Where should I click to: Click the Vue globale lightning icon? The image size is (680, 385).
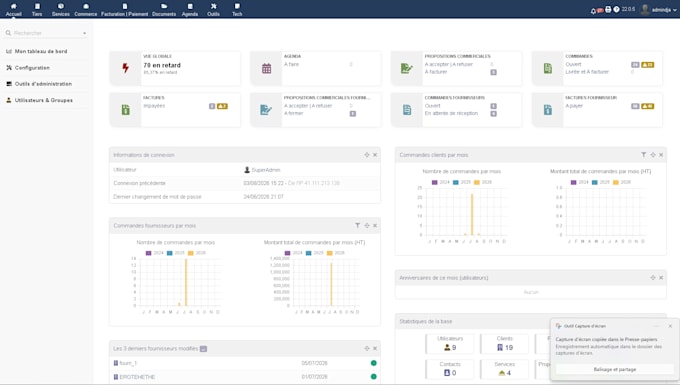click(125, 68)
